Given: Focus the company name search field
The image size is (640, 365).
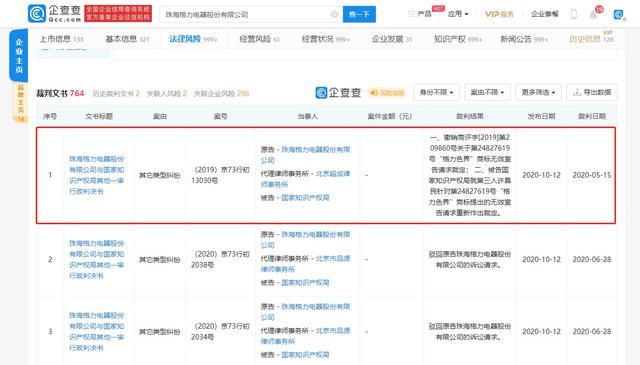Looking at the screenshot, I should pyautogui.click(x=245, y=14).
